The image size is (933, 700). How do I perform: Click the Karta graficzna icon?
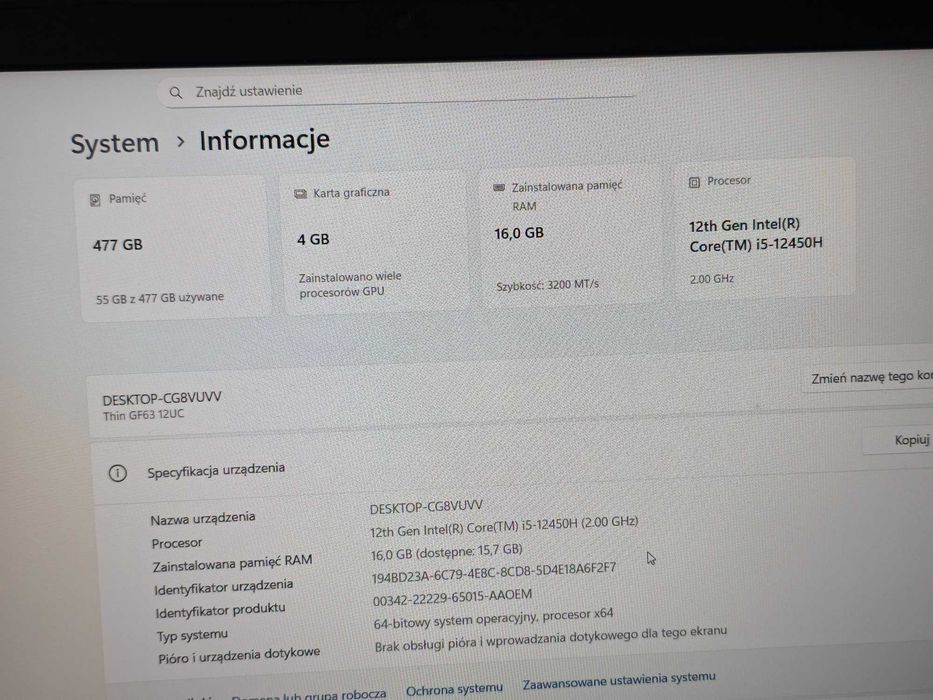click(300, 194)
